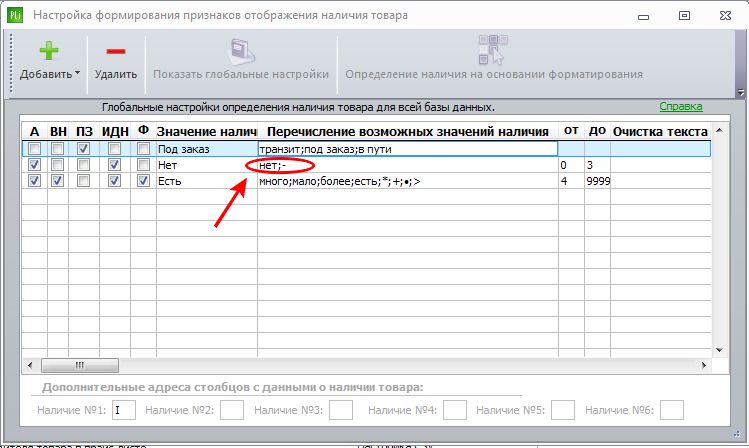Click the Наличие №6 input field
Image resolution: width=749 pixels, height=448 pixels.
click(672, 410)
